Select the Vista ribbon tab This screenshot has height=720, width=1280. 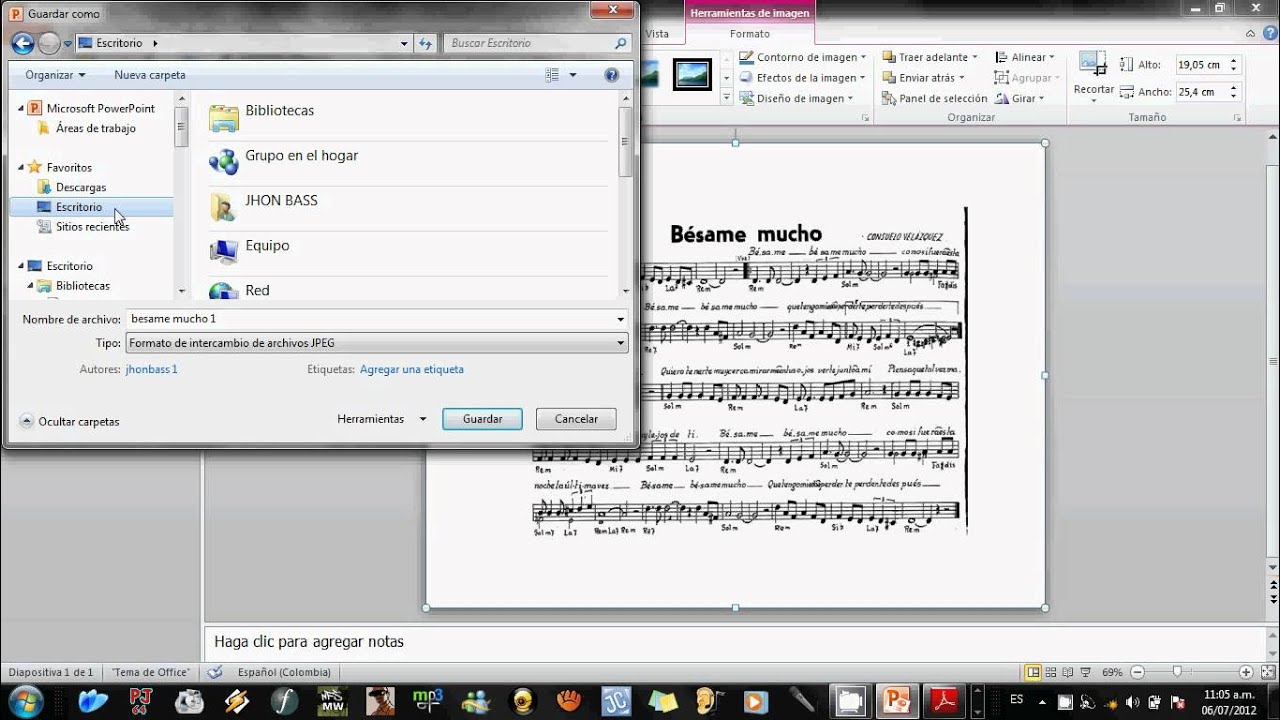(657, 34)
